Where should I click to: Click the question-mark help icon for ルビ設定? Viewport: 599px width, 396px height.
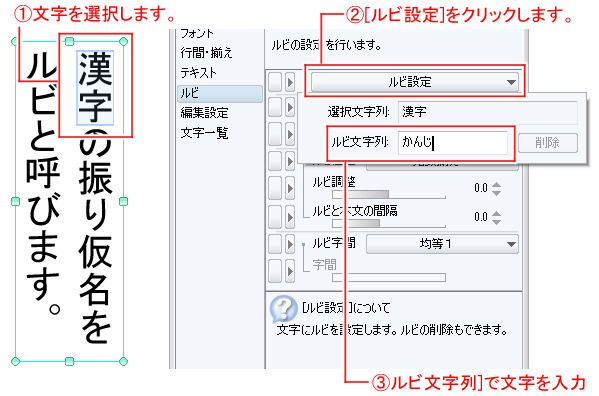[x=283, y=308]
